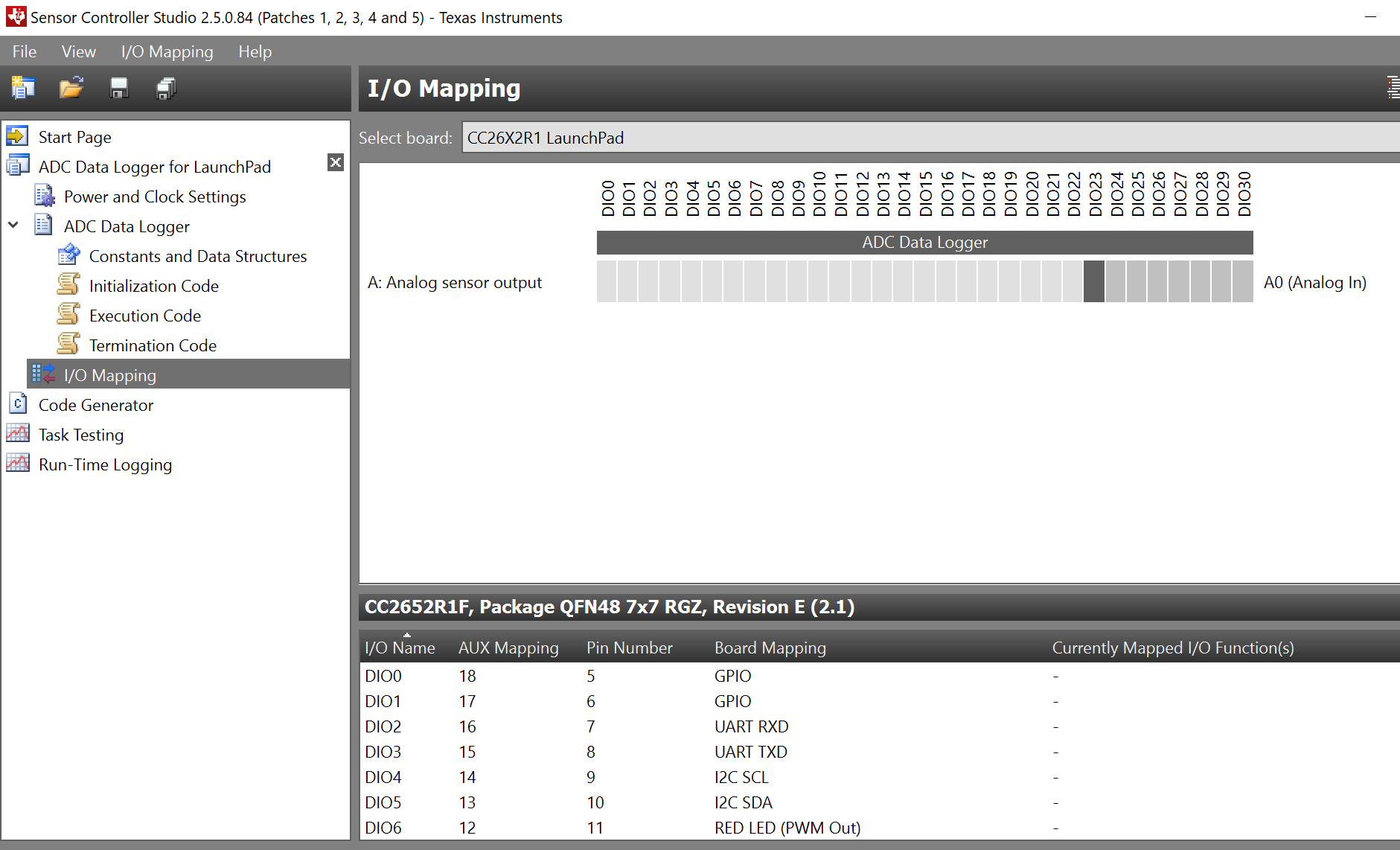Open the Code Generator C file icon
The image size is (1400, 850).
(x=18, y=404)
